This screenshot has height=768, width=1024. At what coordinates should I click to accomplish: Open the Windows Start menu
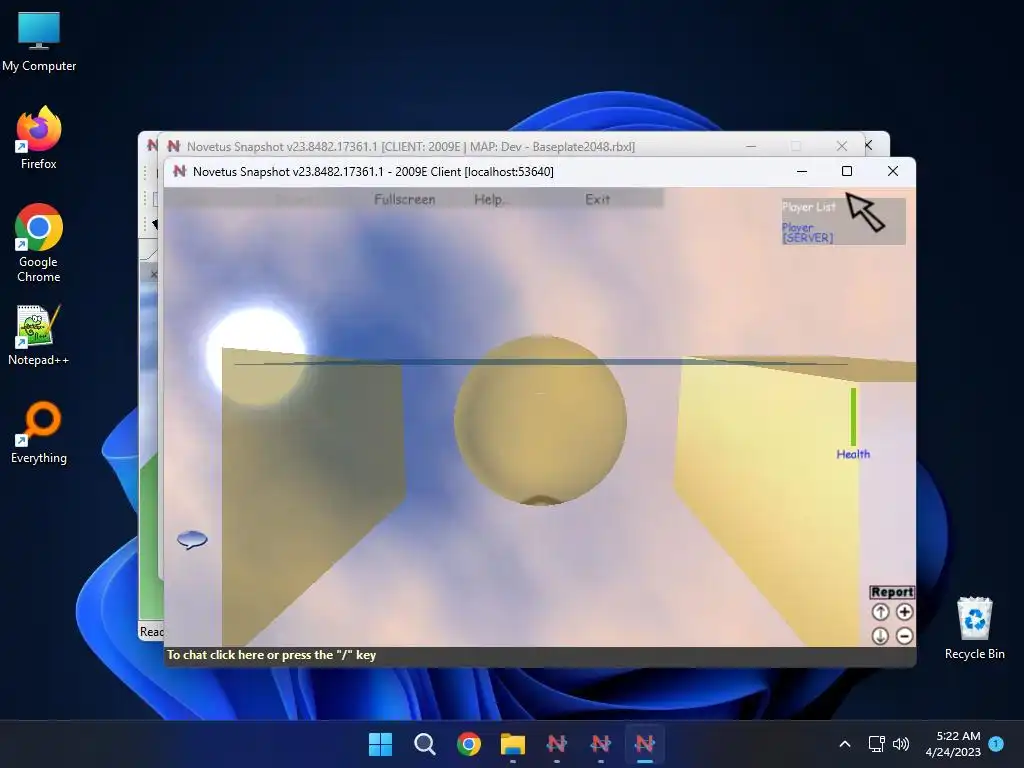tap(380, 744)
